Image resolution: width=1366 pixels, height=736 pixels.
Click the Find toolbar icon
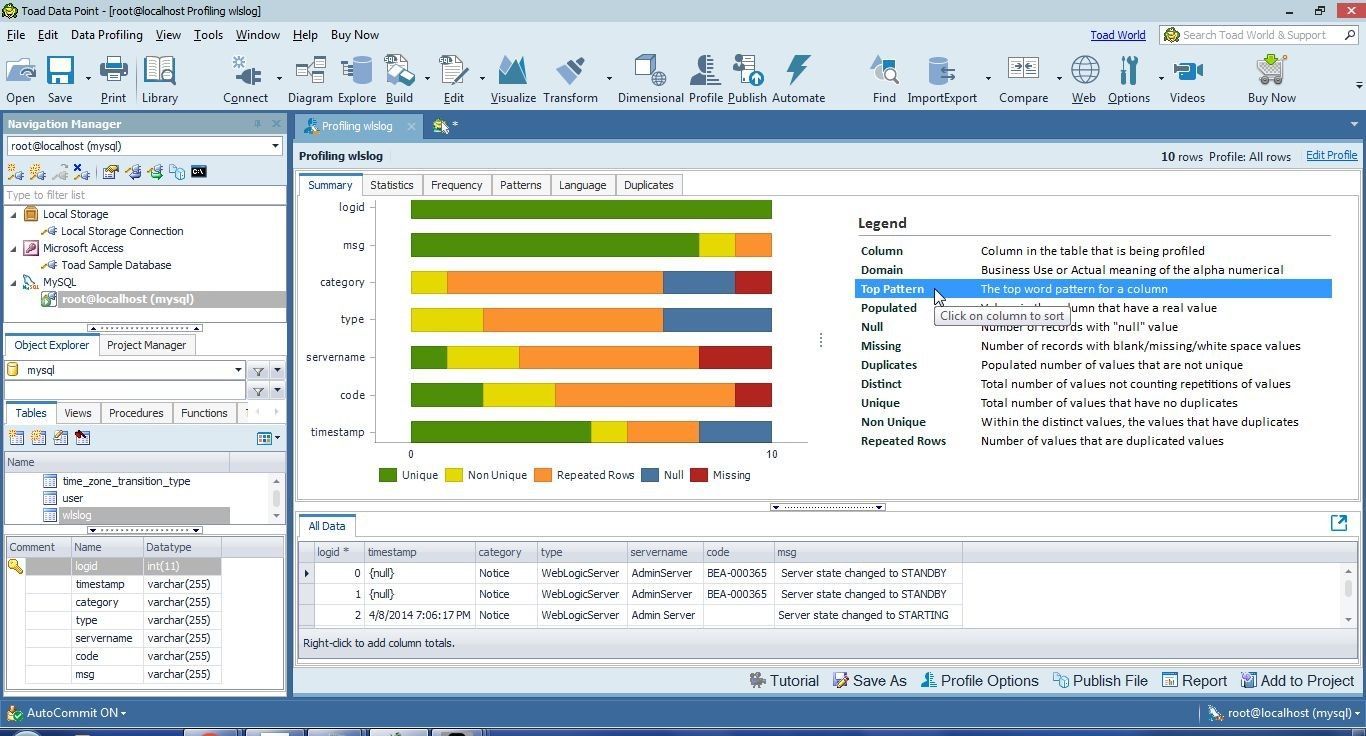coord(884,71)
